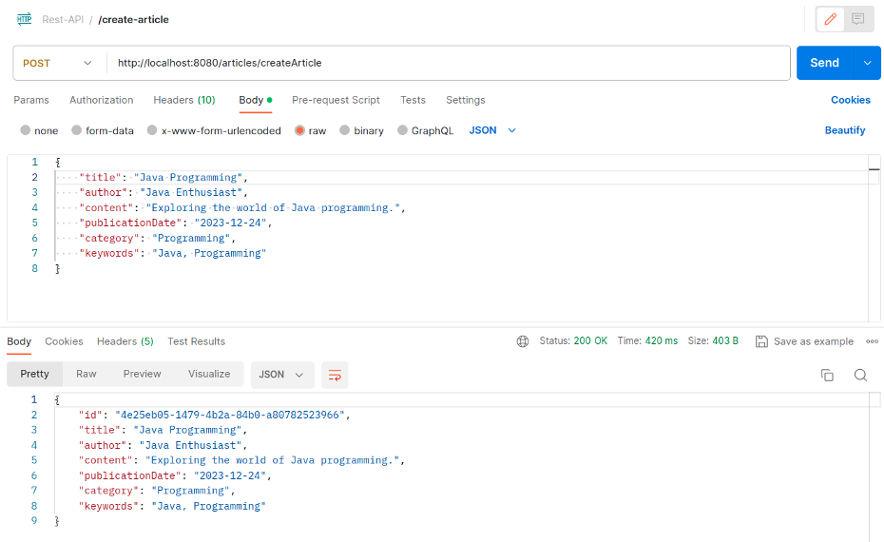Image resolution: width=884 pixels, height=542 pixels.
Task: Open the POST method dropdown
Action: coord(56,63)
